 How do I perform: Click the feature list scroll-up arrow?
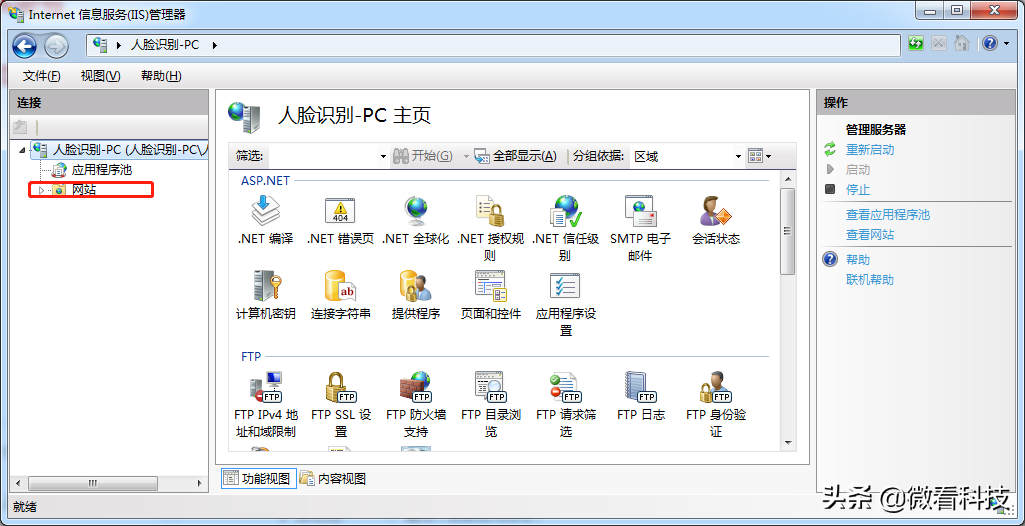coord(788,178)
